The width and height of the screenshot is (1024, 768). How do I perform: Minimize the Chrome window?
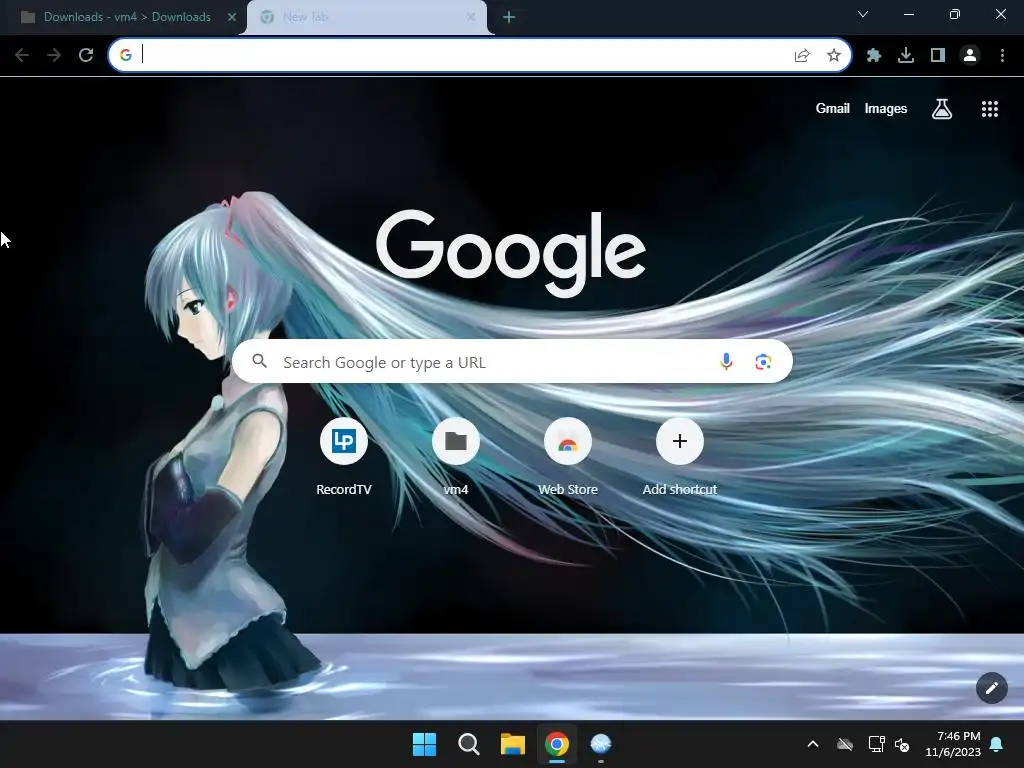908,14
